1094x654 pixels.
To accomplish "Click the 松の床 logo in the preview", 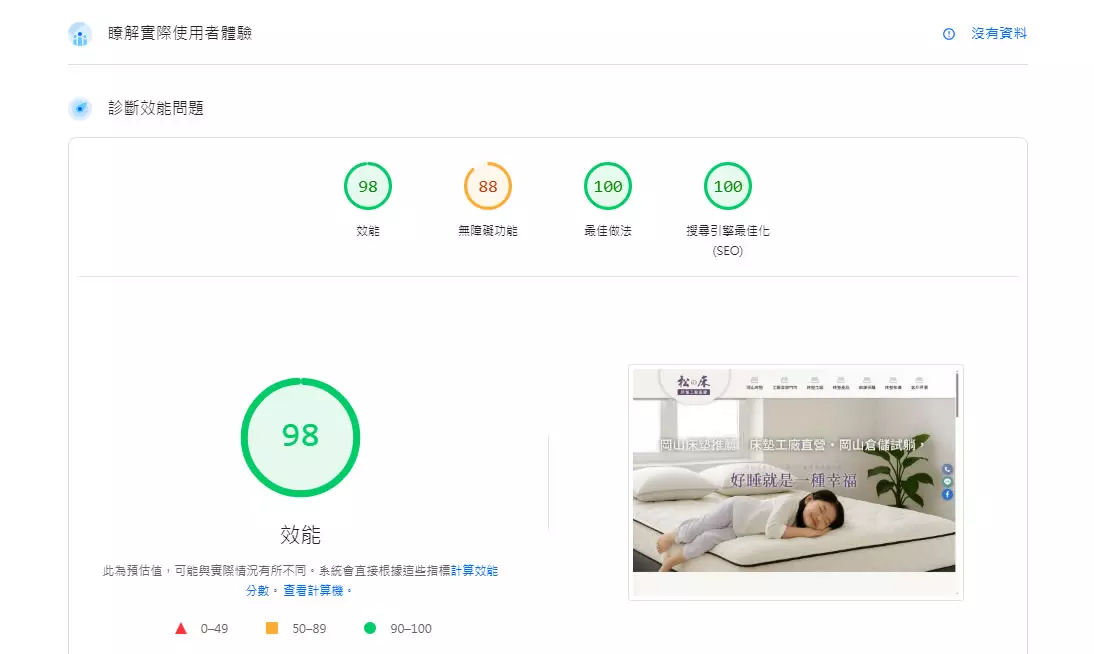I will pyautogui.click(x=692, y=384).
